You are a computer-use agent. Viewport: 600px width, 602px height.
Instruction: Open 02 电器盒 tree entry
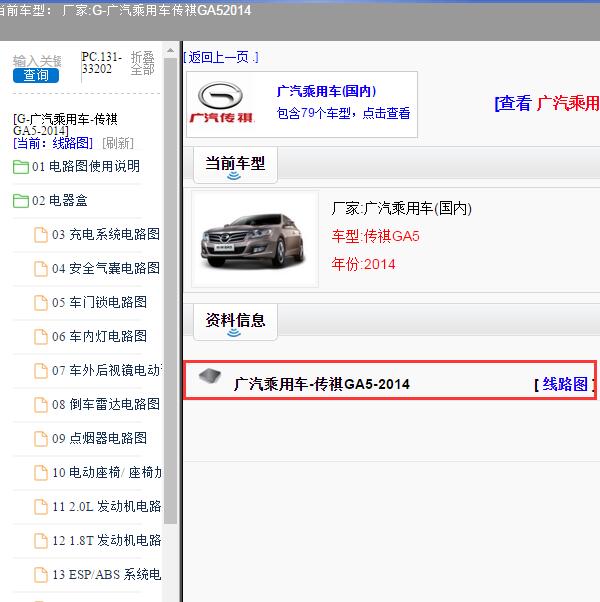click(60, 200)
